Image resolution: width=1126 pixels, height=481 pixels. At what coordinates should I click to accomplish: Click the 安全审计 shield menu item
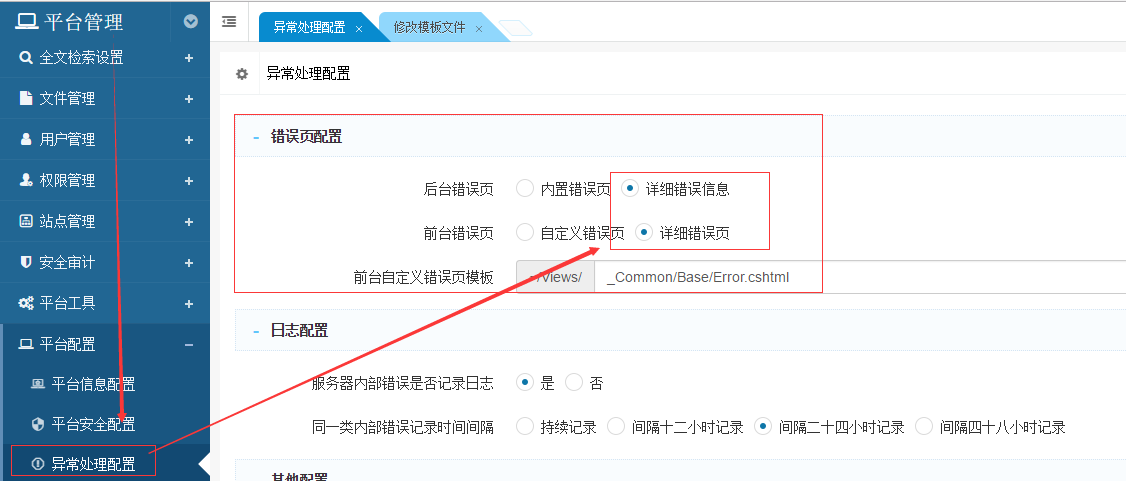coord(68,263)
